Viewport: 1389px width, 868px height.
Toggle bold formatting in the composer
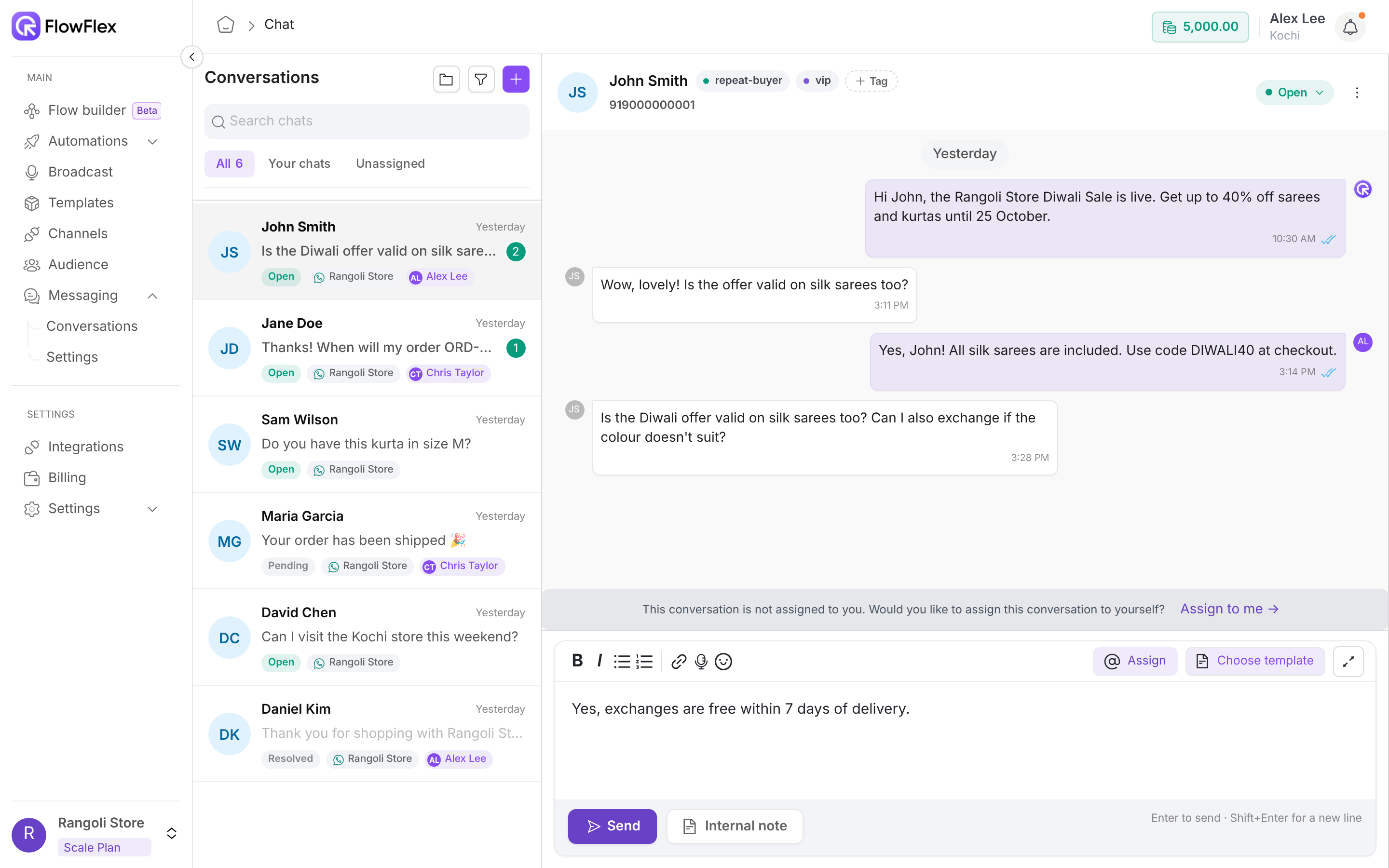pos(577,661)
